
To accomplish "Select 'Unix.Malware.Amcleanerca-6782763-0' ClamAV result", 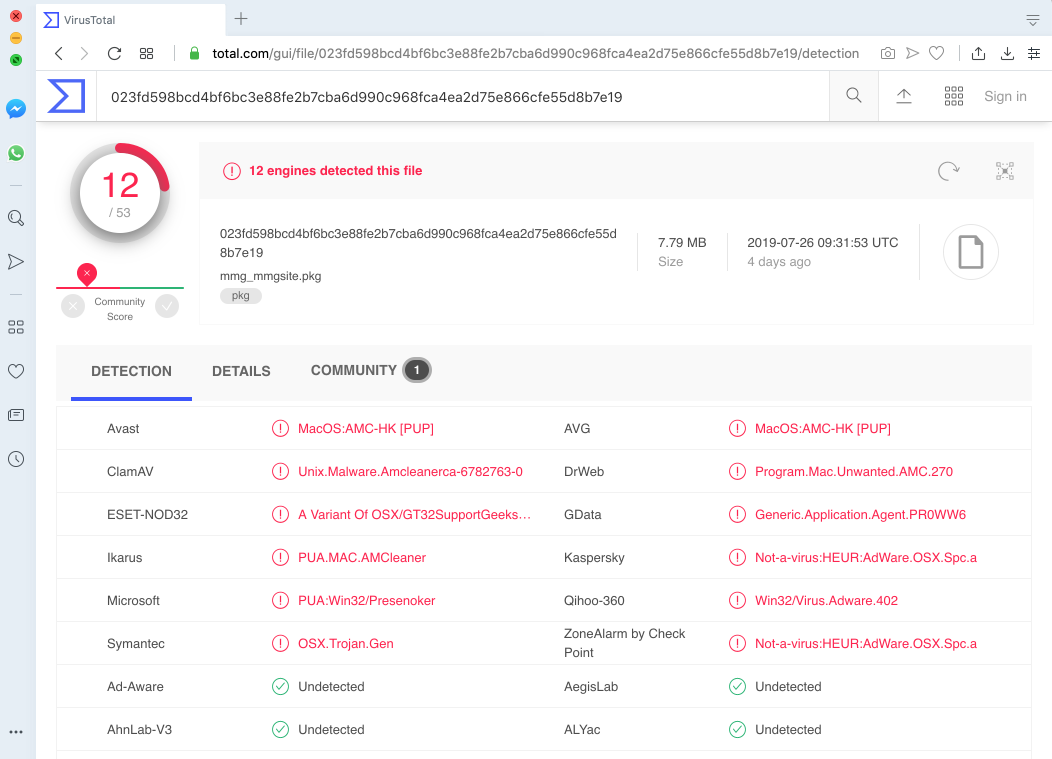I will pyautogui.click(x=410, y=471).
